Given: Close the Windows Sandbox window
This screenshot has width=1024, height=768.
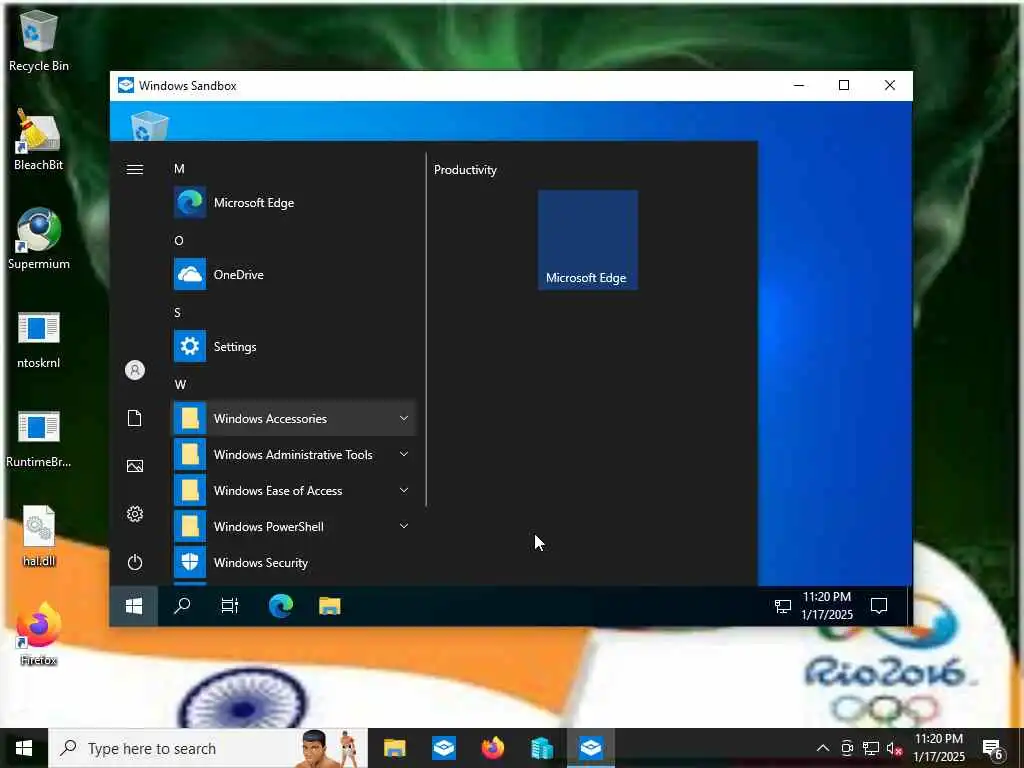Looking at the screenshot, I should click(889, 86).
